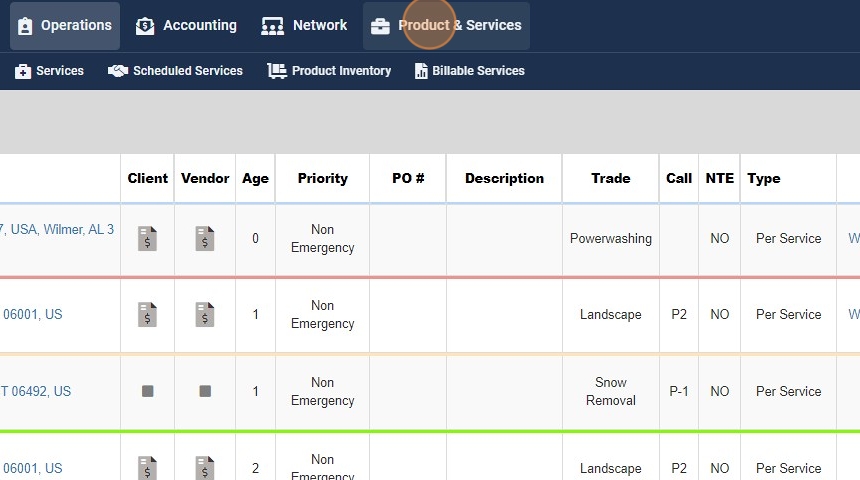Viewport: 860px width, 480px height.
Task: Sort by the Description column header
Action: click(x=505, y=178)
